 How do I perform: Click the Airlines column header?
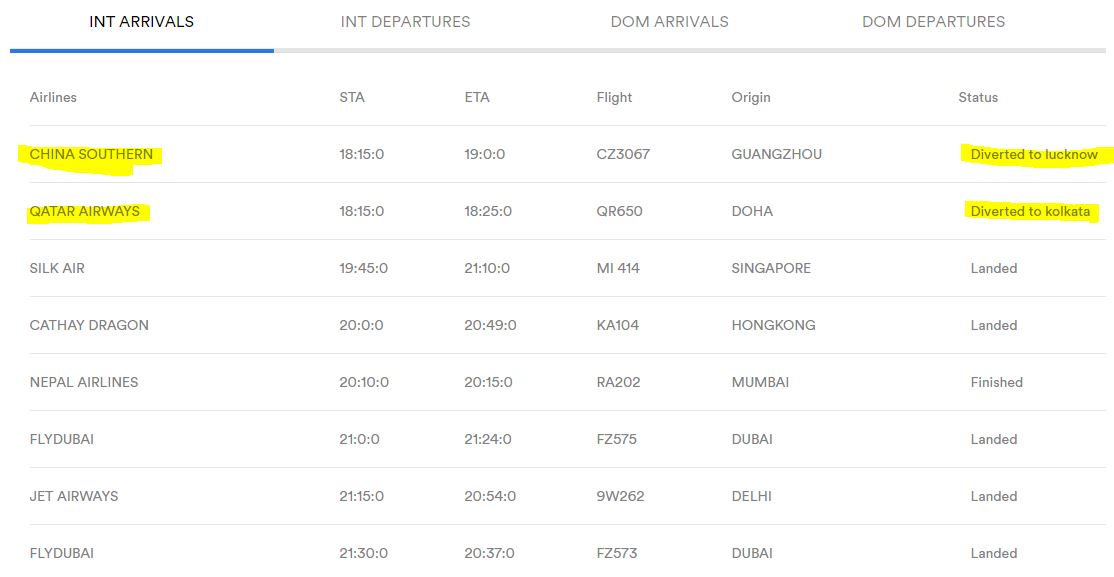[x=53, y=97]
